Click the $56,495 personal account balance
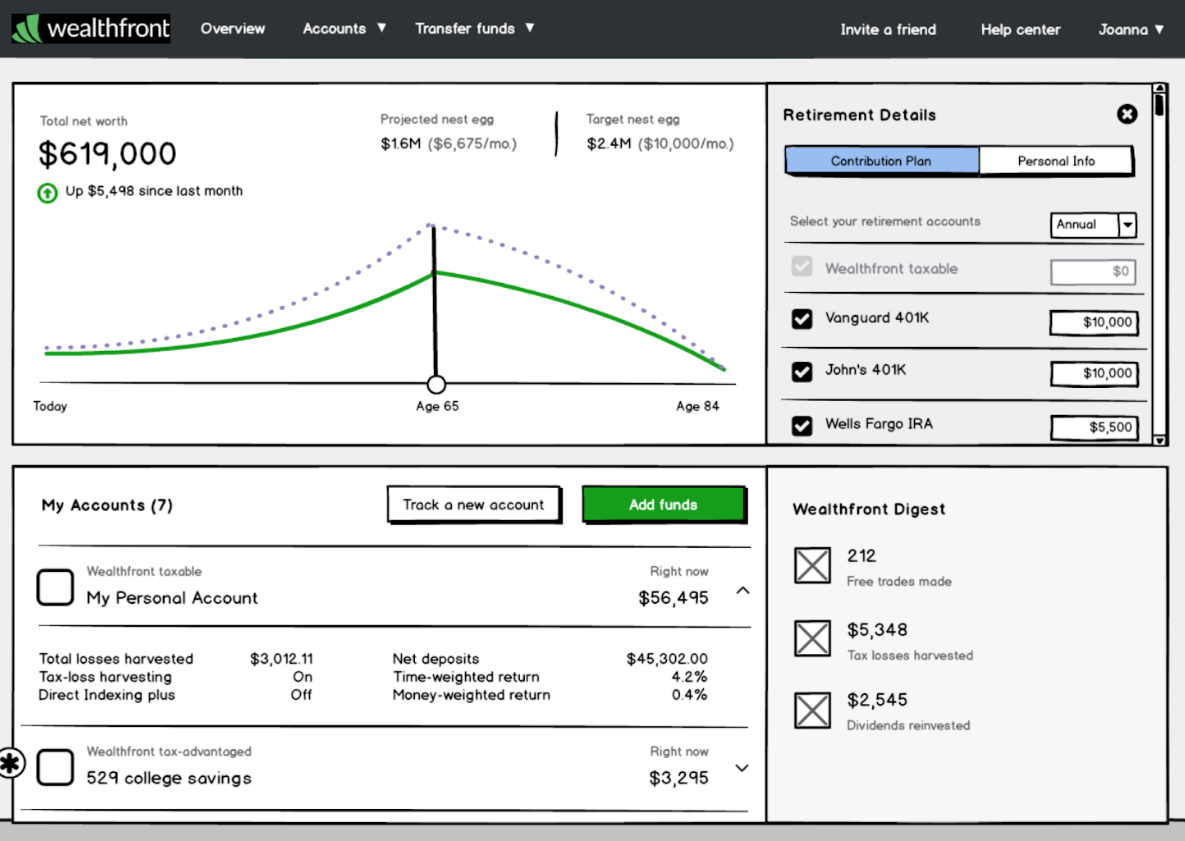Image resolution: width=1185 pixels, height=841 pixels. [673, 598]
